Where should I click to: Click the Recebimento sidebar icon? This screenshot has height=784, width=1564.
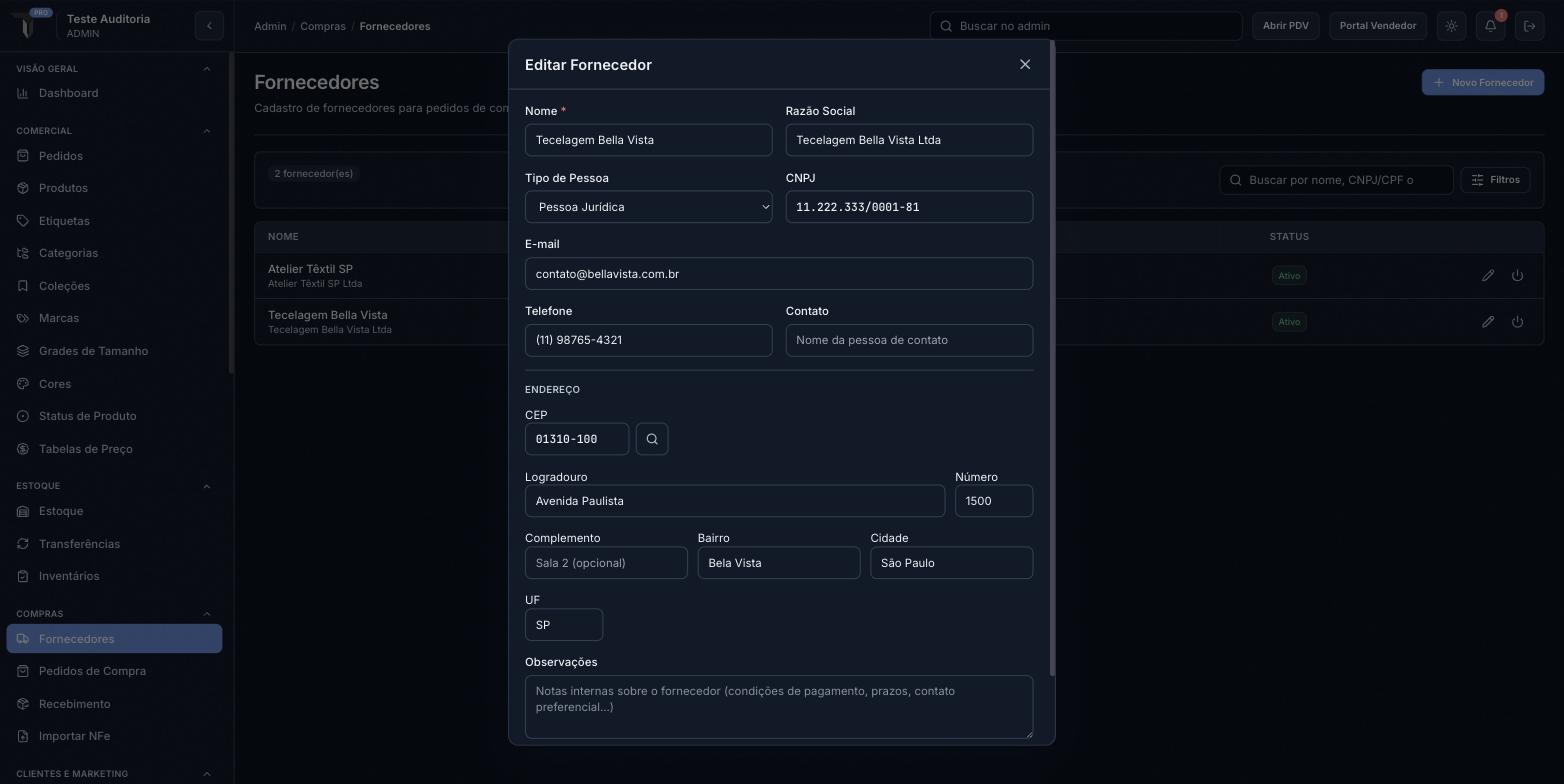(x=23, y=704)
